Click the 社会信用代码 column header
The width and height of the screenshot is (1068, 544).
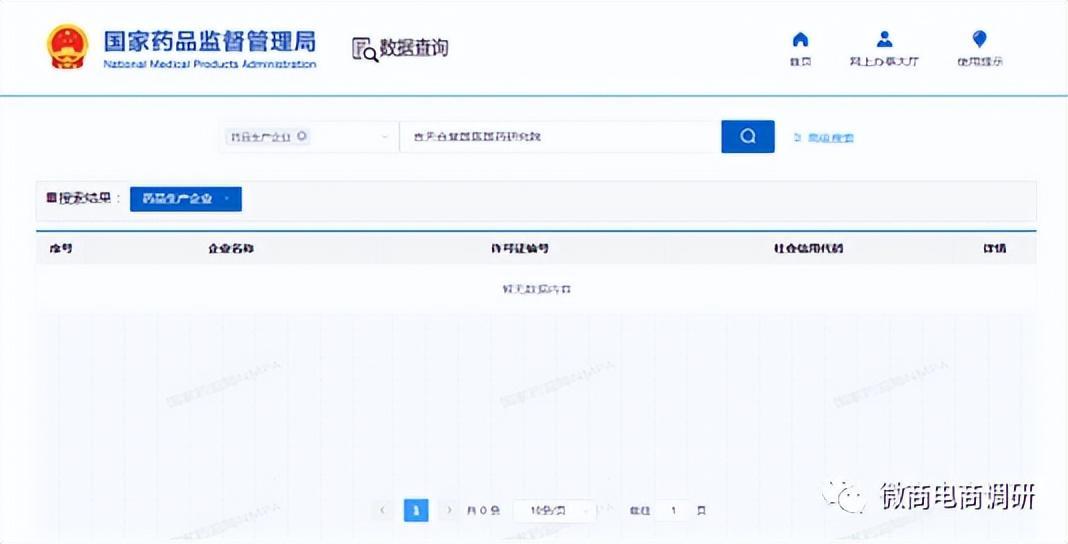[x=801, y=248]
